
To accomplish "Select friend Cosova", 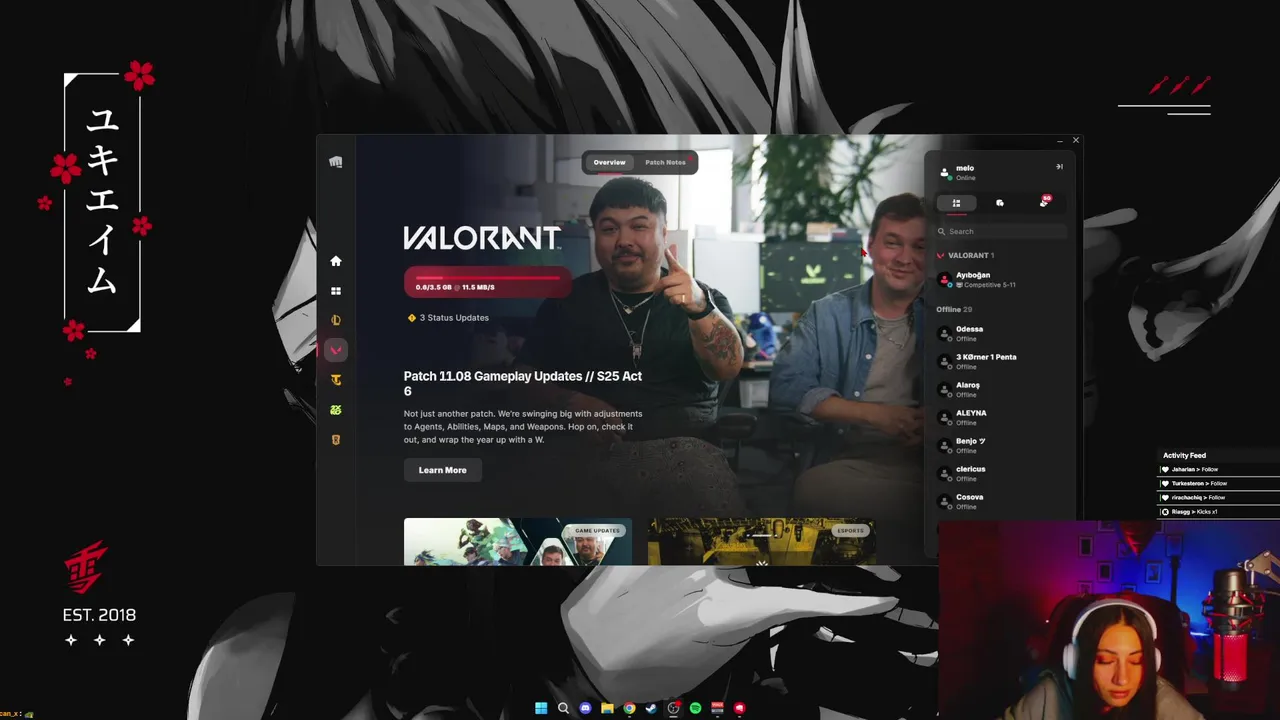I will pos(1001,501).
